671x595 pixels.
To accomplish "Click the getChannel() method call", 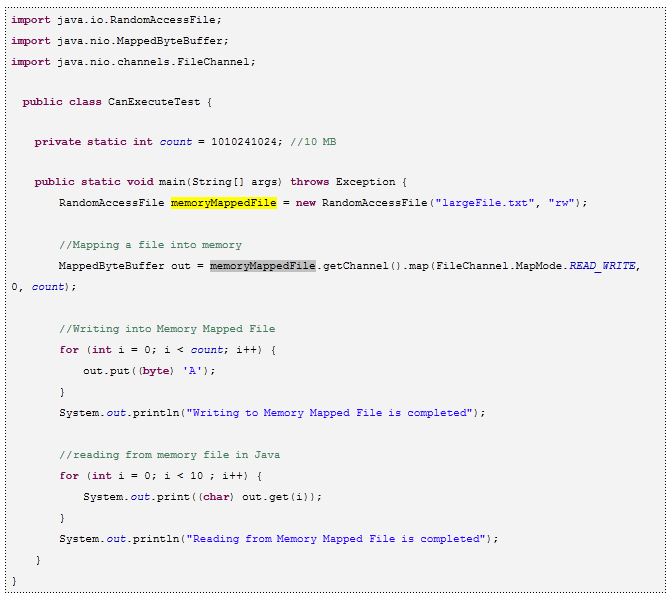I will click(x=357, y=266).
